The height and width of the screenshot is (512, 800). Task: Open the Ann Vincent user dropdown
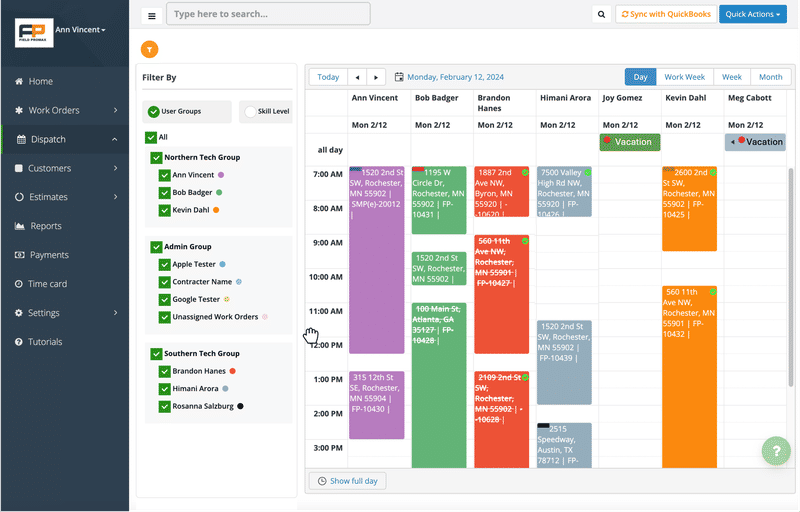(x=80, y=30)
